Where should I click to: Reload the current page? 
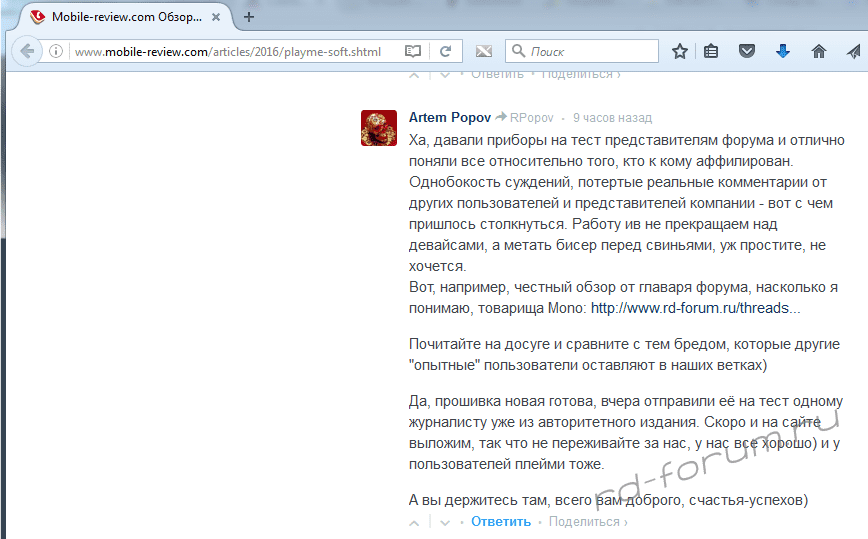tap(446, 51)
